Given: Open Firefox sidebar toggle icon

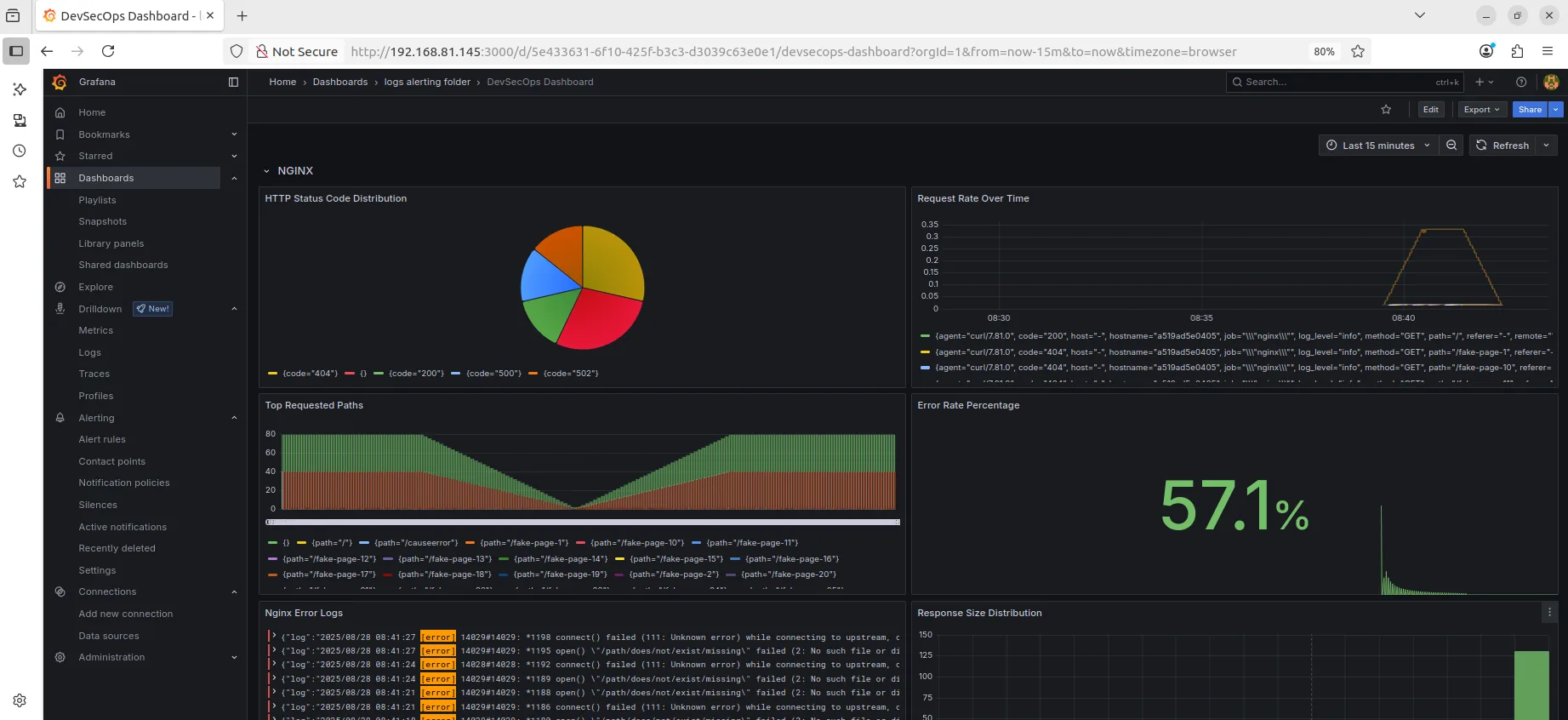Looking at the screenshot, I should coord(16,51).
